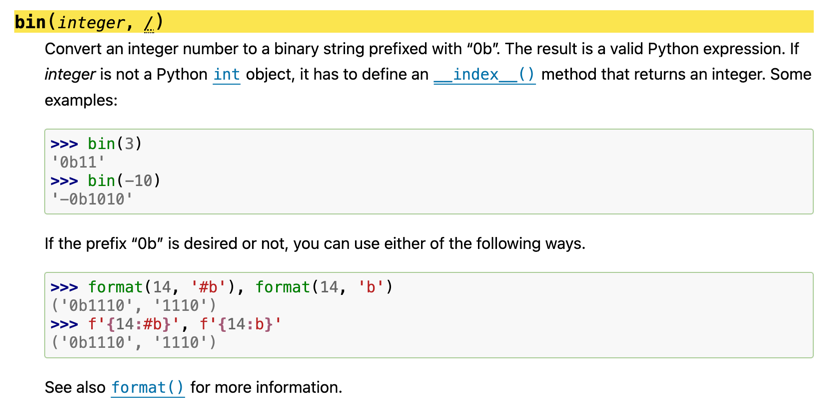Open the int type link
The image size is (829, 412).
(227, 75)
